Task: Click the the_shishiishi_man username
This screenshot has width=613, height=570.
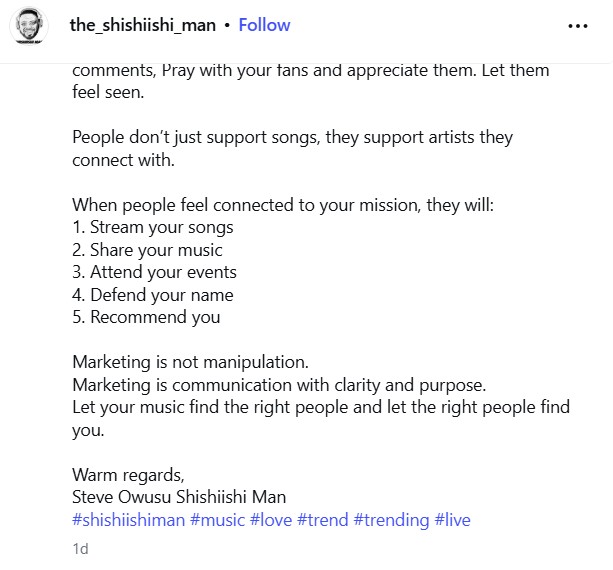Action: [x=142, y=25]
